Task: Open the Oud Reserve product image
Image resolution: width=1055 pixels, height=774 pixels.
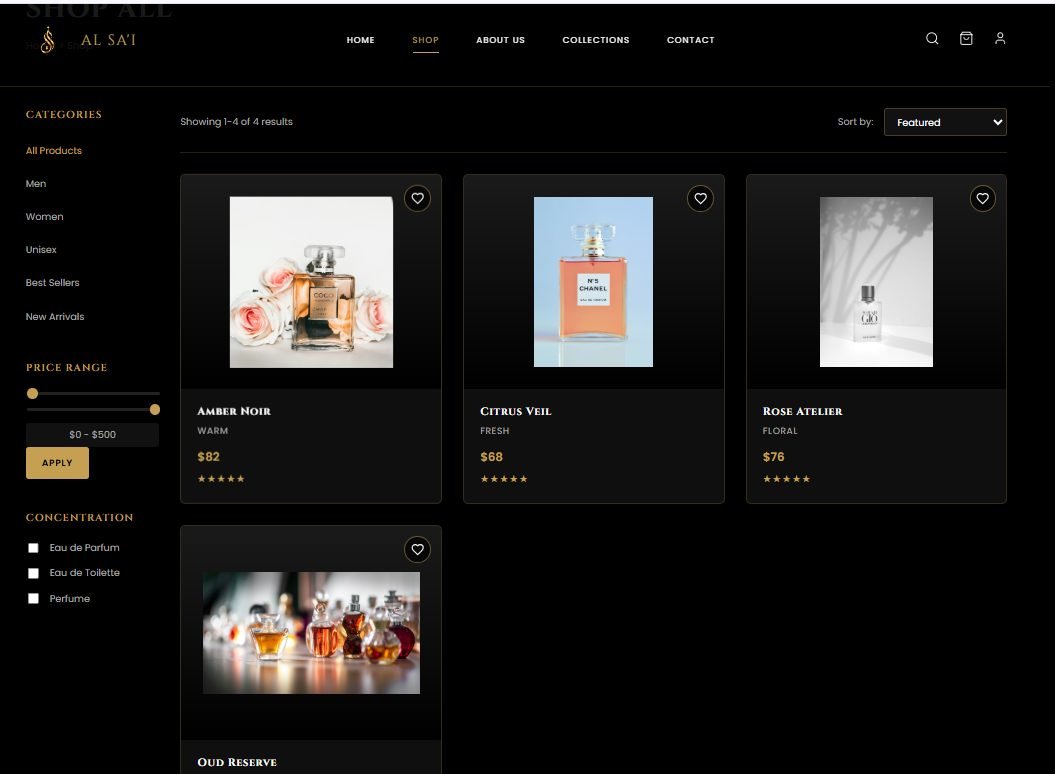Action: click(312, 633)
